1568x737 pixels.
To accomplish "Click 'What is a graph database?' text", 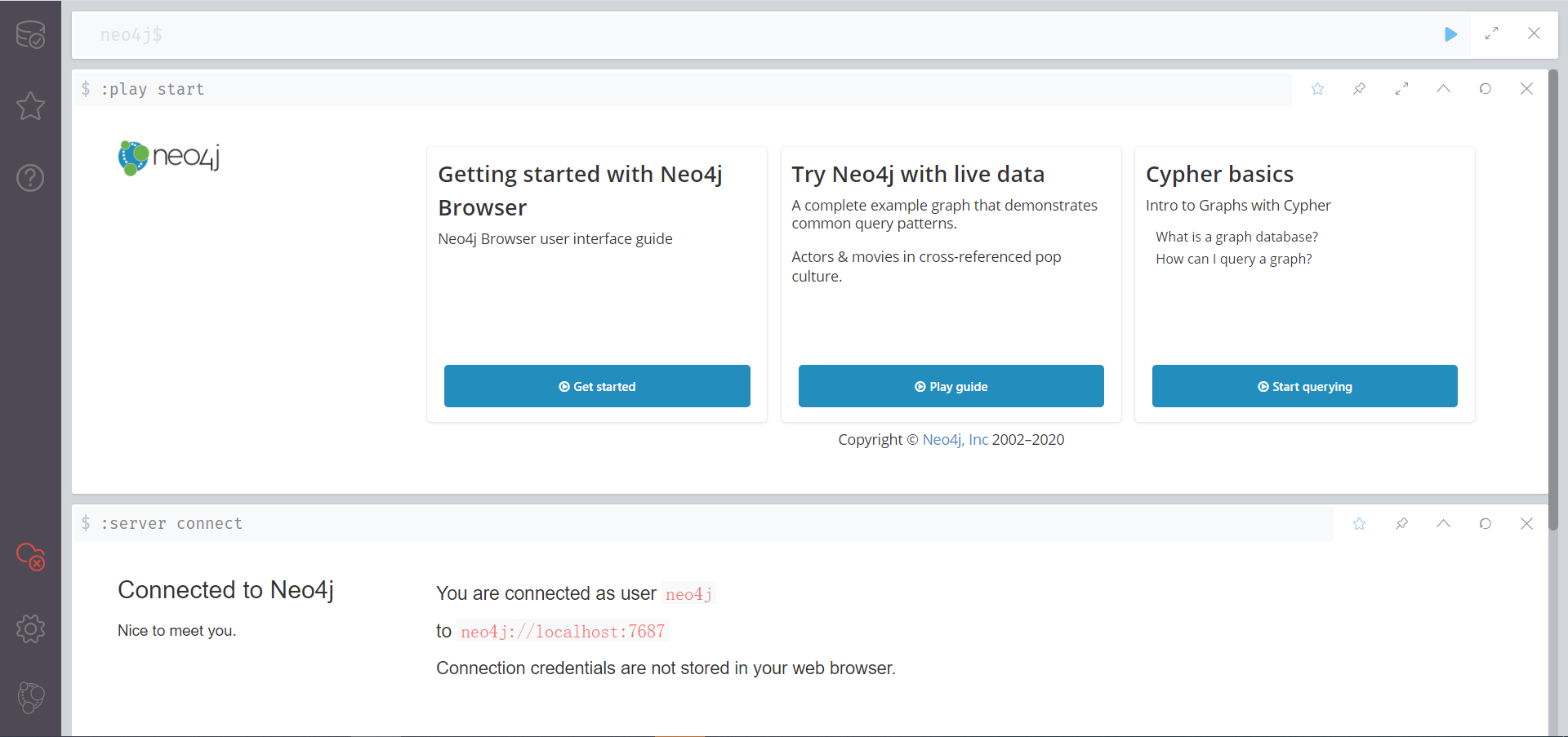I will [x=1236, y=237].
